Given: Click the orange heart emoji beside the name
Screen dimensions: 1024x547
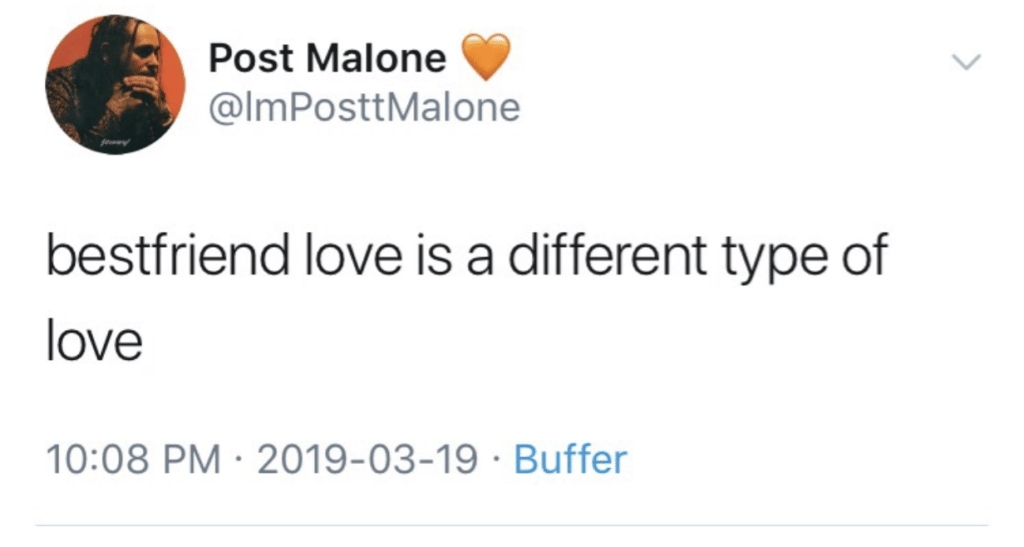Looking at the screenshot, I should (x=485, y=57).
